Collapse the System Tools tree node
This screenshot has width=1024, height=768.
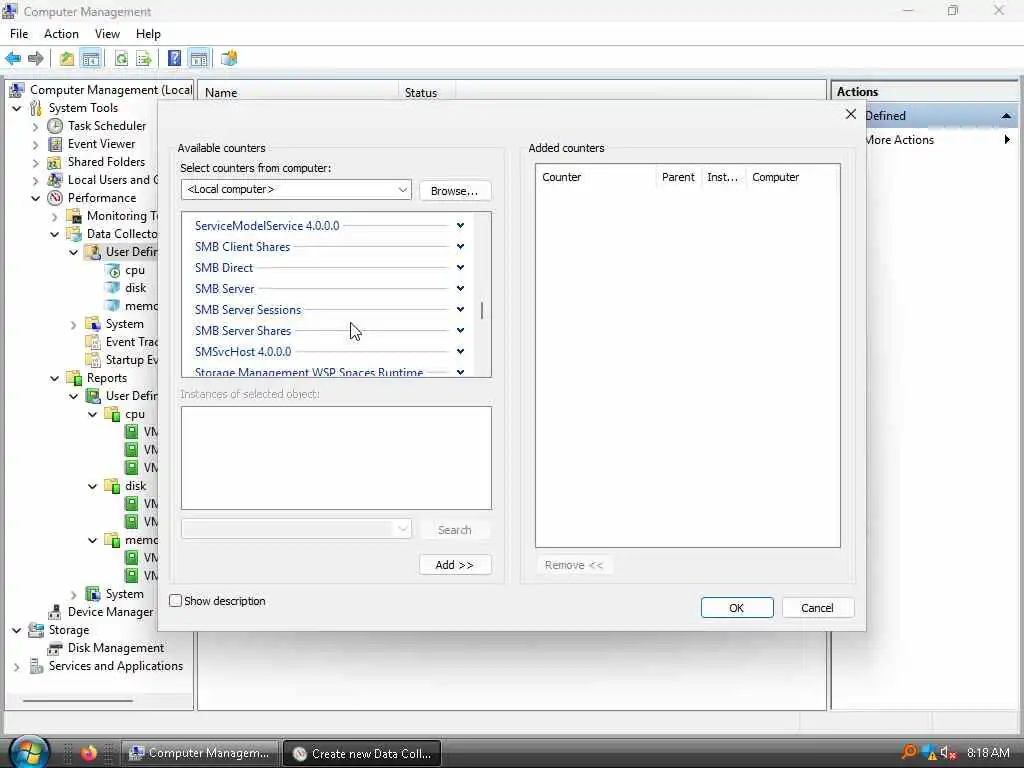pyautogui.click(x=17, y=108)
